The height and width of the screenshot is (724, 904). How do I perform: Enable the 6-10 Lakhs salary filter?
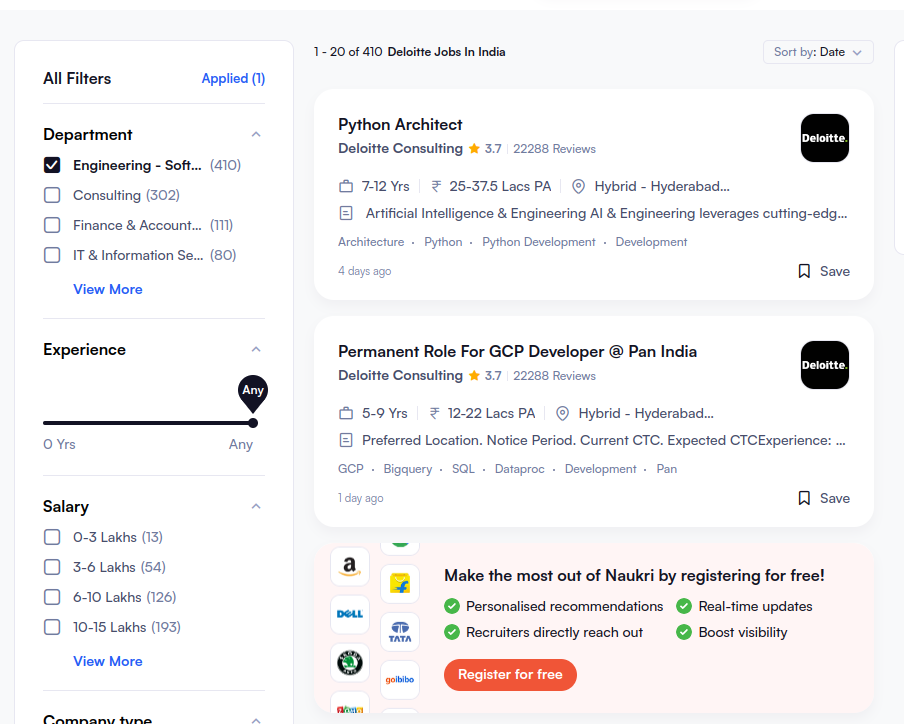52,597
